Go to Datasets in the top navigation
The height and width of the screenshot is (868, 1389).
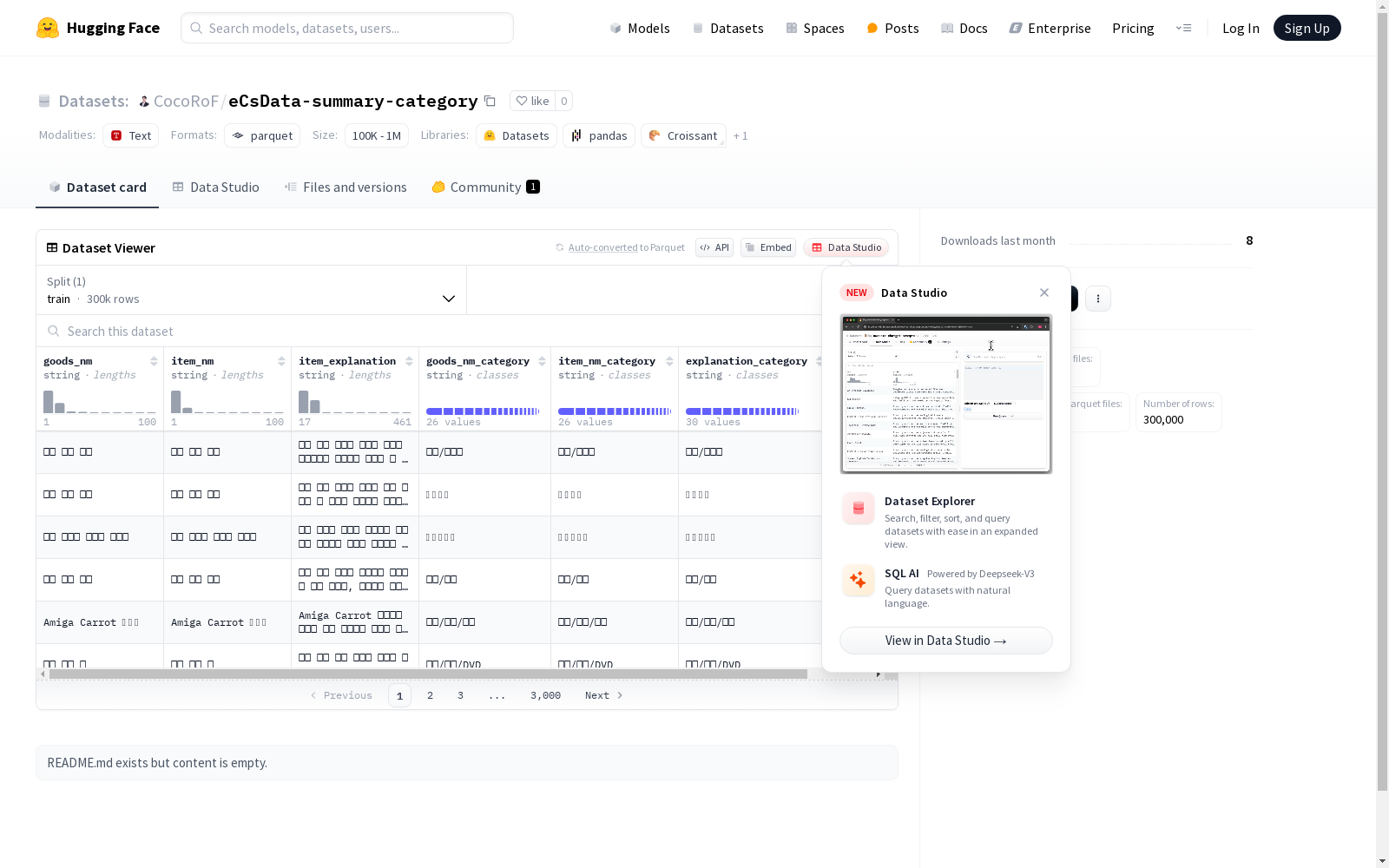pos(727,28)
